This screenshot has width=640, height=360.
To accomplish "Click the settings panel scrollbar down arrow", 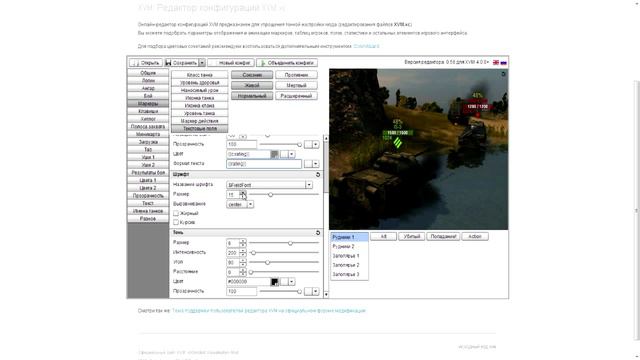I will pos(326,294).
